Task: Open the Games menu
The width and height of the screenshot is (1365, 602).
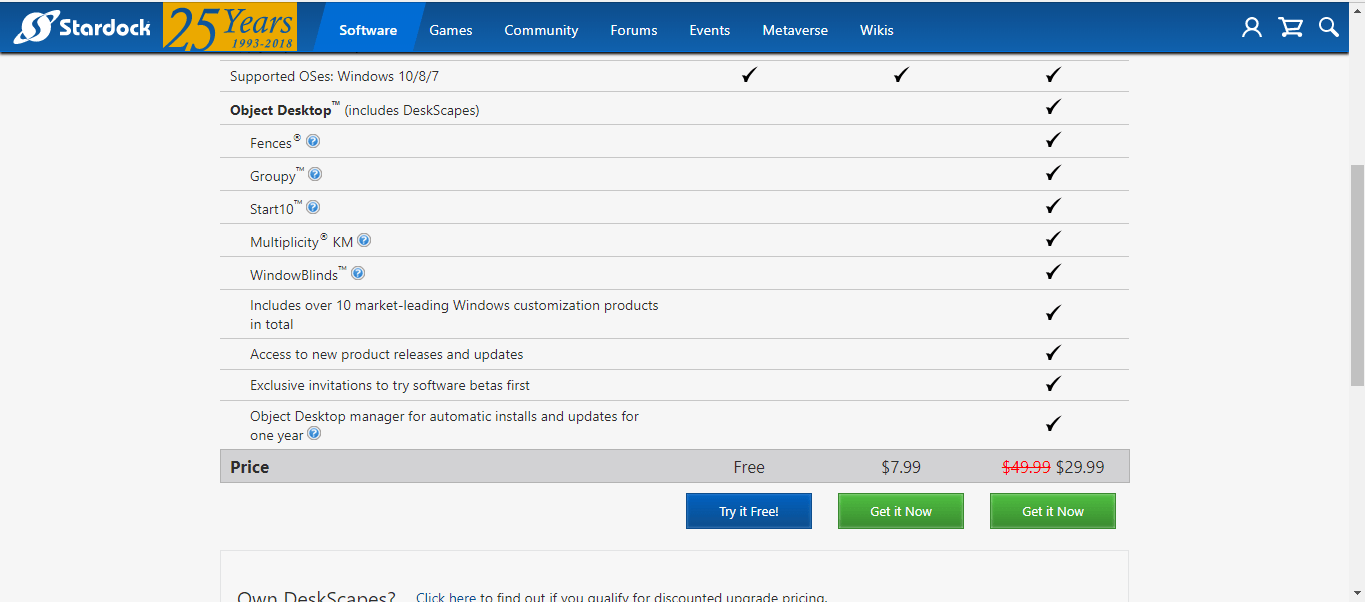Action: click(x=451, y=30)
